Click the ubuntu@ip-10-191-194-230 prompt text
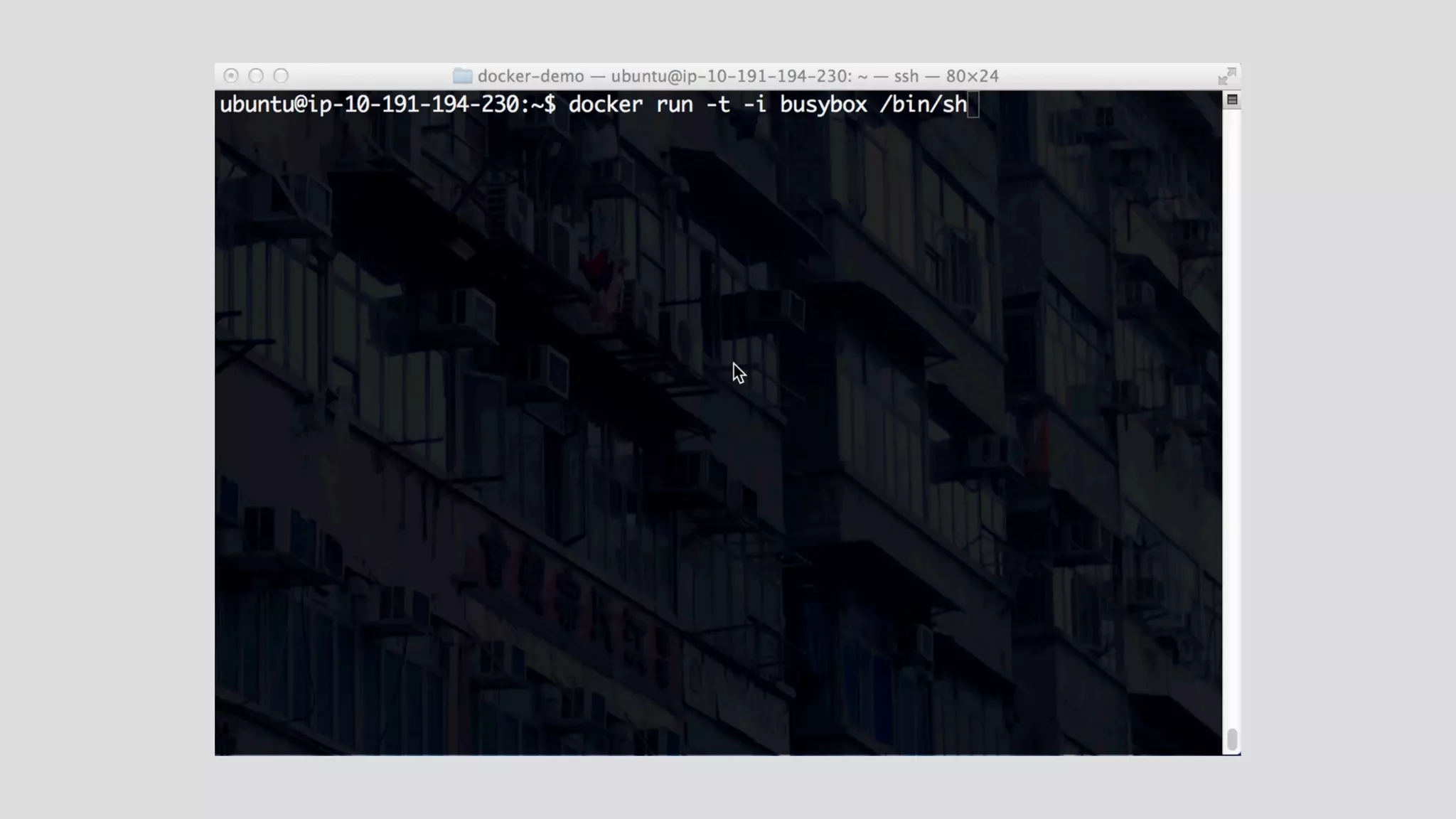The width and height of the screenshot is (1456, 819). (x=370, y=105)
